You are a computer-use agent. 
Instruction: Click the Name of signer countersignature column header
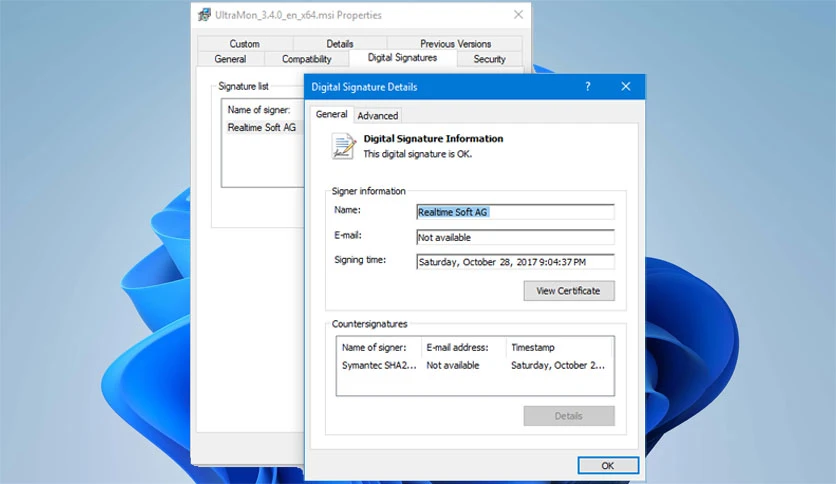[x=380, y=348]
